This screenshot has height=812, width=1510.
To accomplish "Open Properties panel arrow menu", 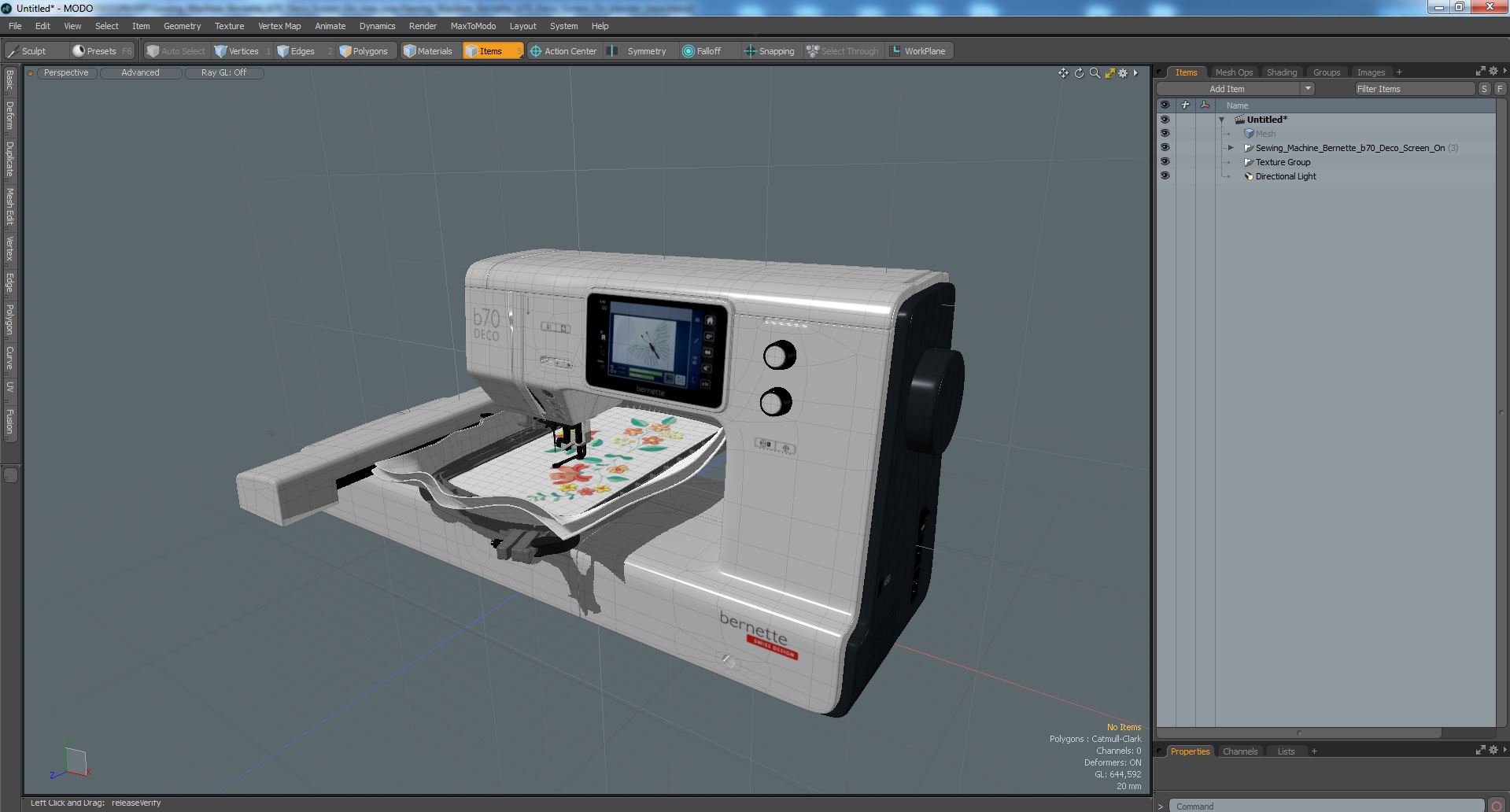I will click(1504, 750).
